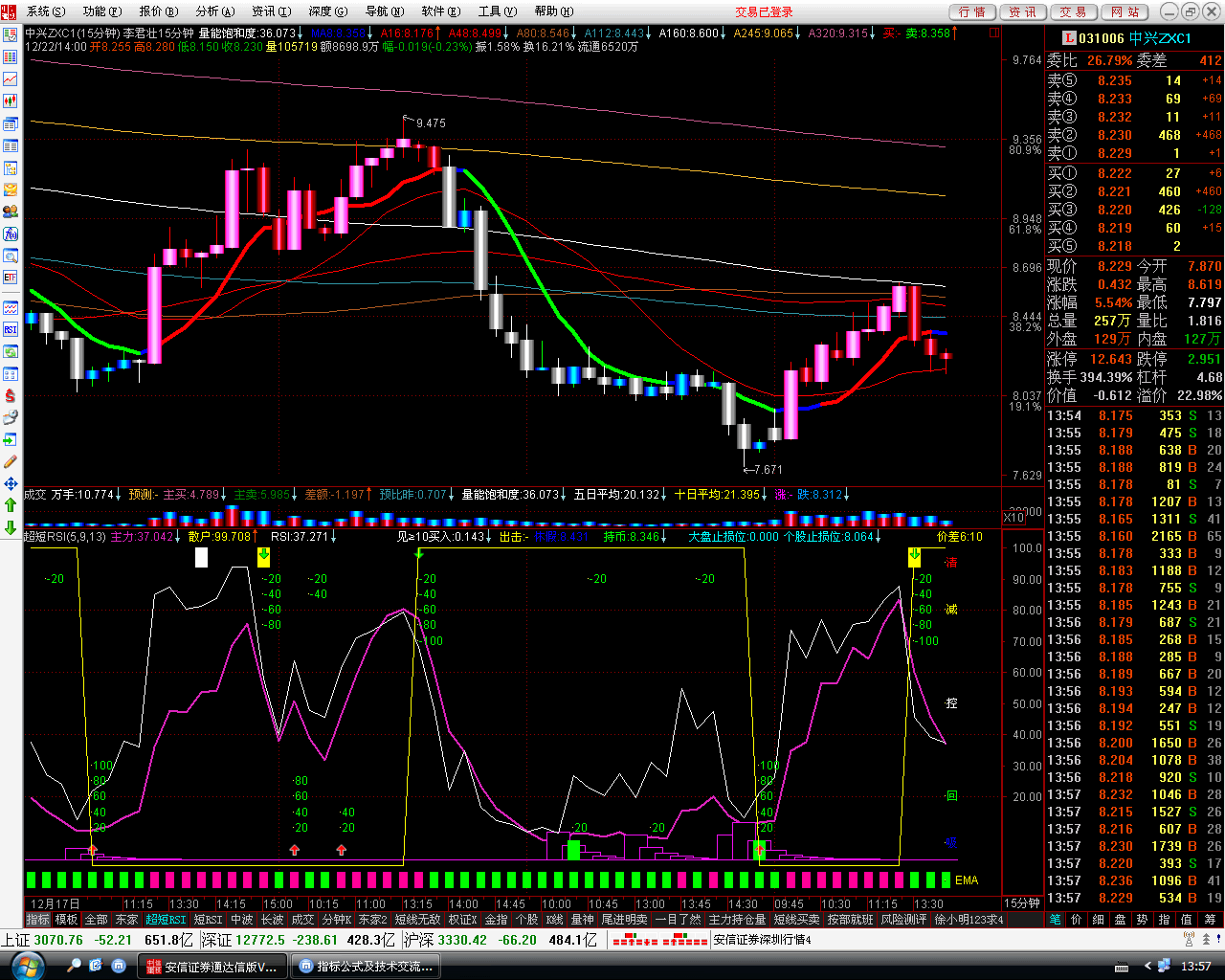Click the multicolor grid quote list icon
Viewport: 1225px width, 980px height.
point(11,56)
